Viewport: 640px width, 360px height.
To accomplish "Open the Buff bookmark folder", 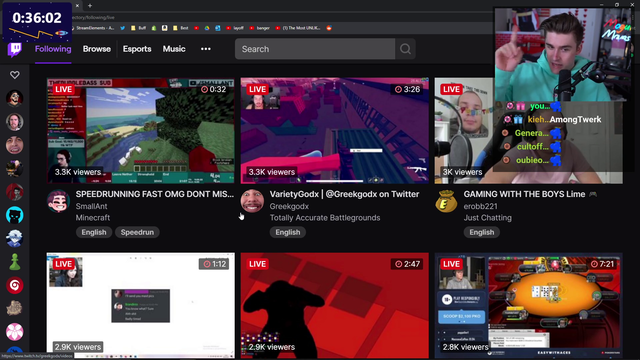I will coord(138,28).
